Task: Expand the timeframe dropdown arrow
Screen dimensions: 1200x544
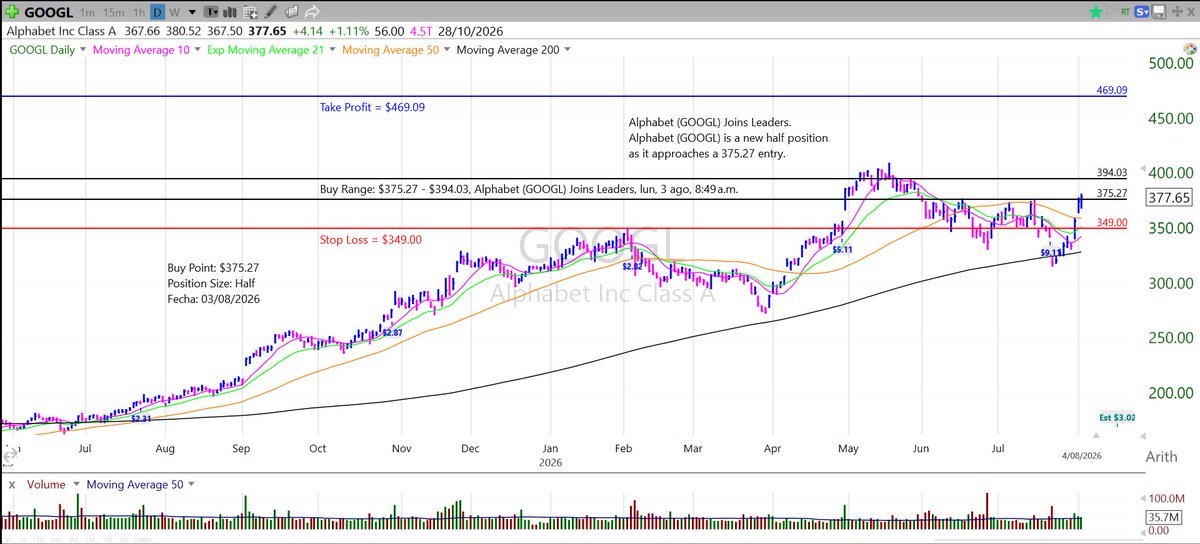Action: coord(191,13)
